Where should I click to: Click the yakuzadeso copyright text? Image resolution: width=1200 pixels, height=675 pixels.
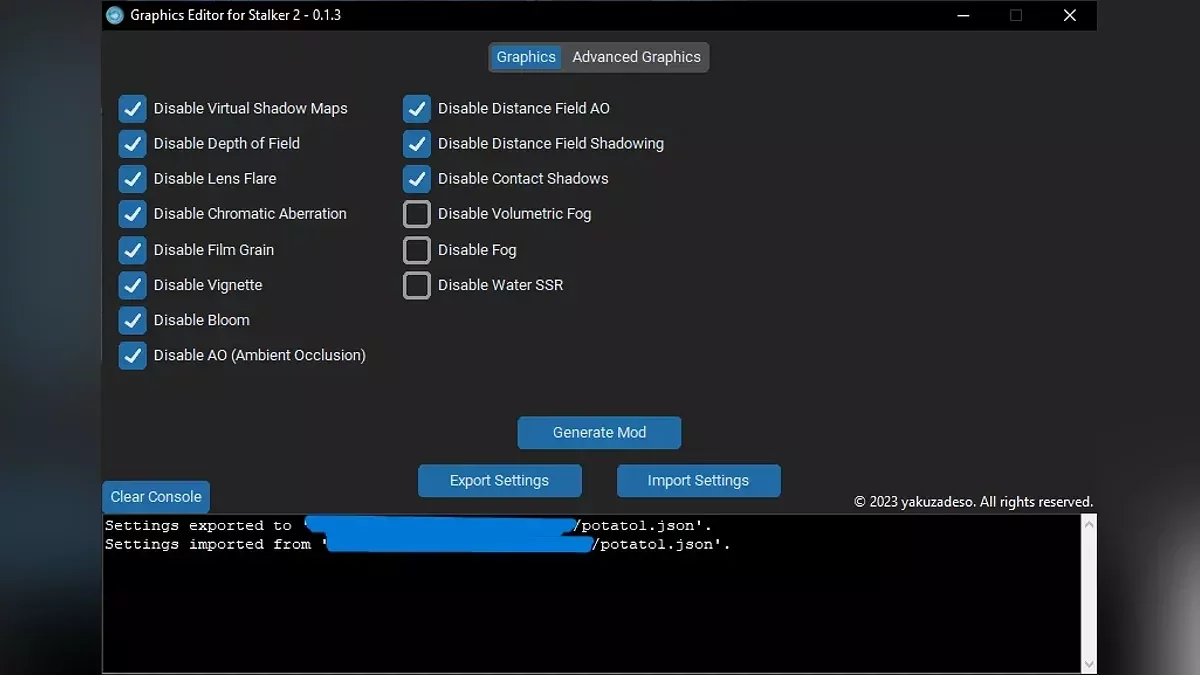pyautogui.click(x=973, y=502)
